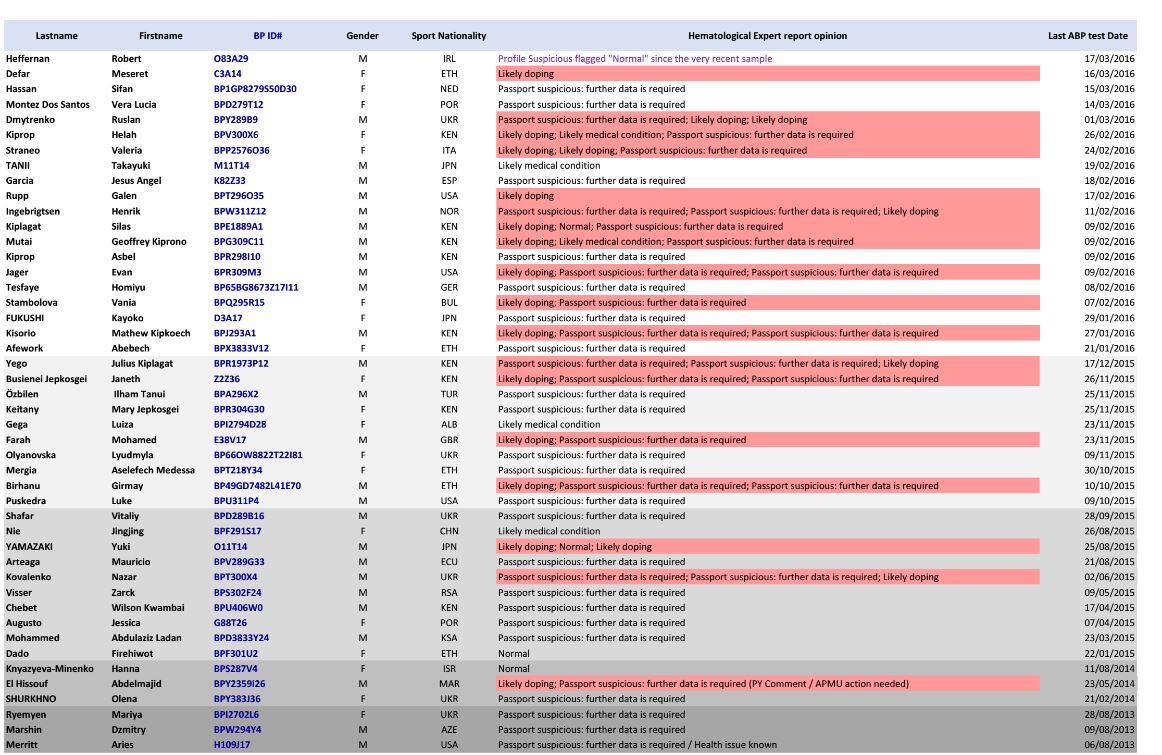Click firstname Mathew Kipkoech
1162x755 pixels.
click(x=151, y=333)
